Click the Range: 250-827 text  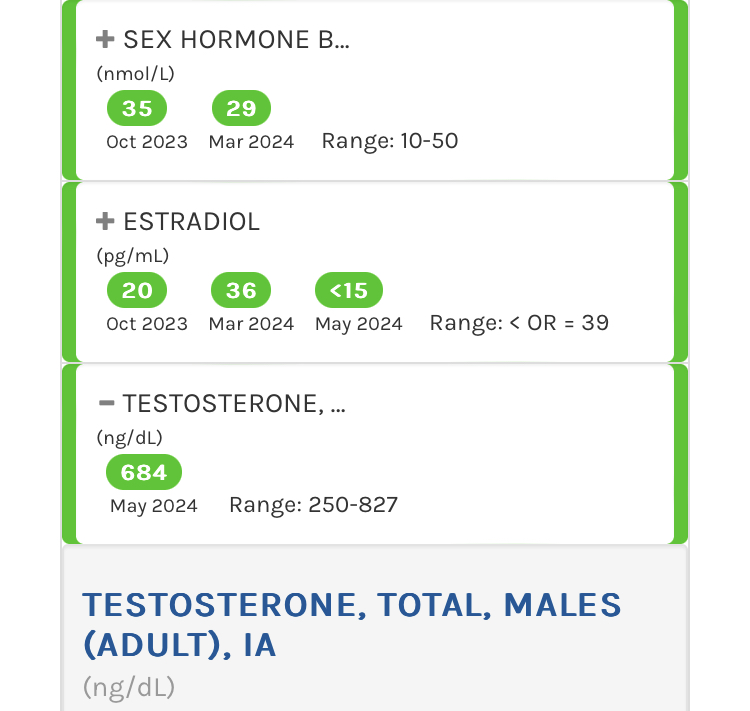[x=313, y=505]
